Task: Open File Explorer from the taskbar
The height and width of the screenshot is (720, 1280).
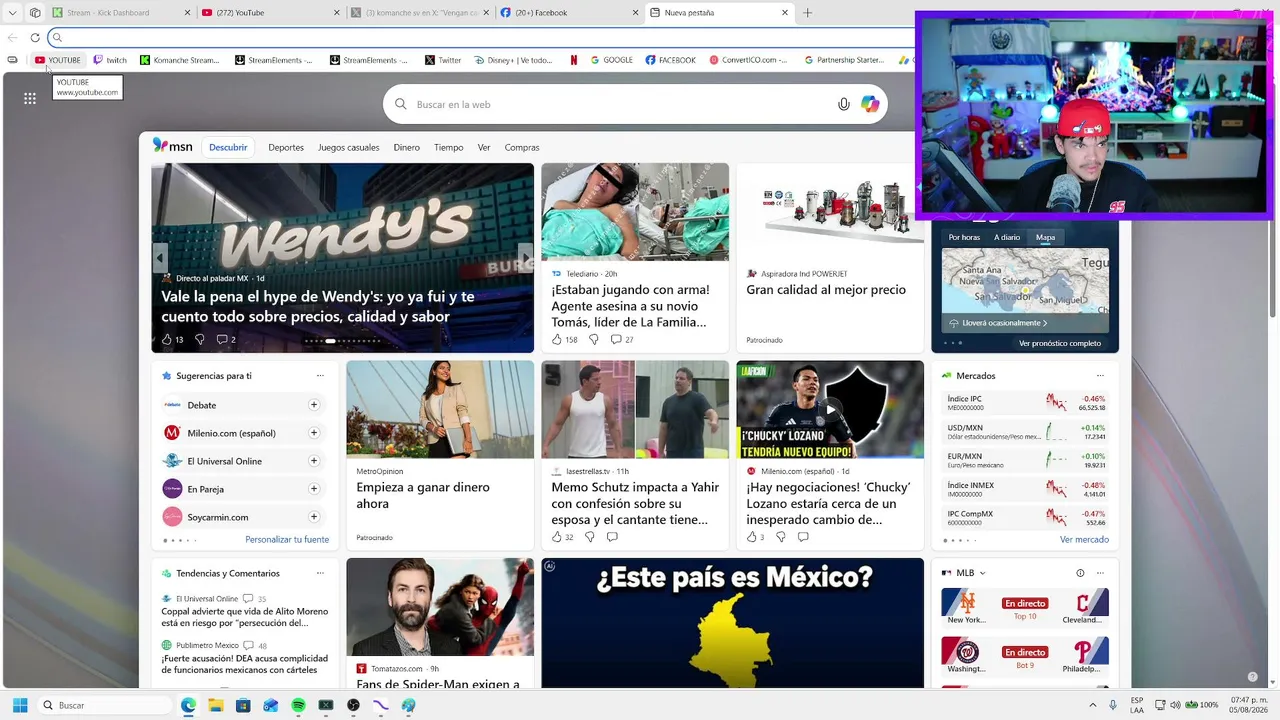Action: [215, 705]
